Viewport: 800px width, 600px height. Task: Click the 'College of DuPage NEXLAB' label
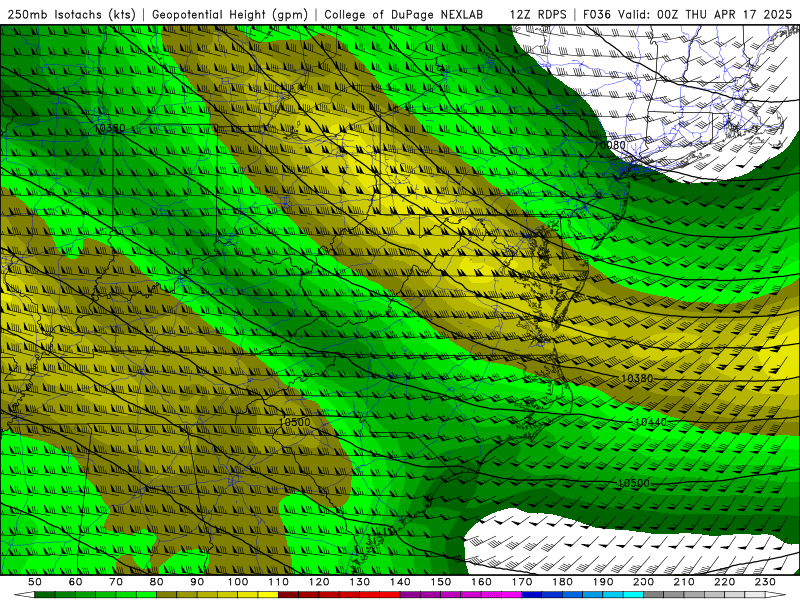pyautogui.click(x=404, y=14)
